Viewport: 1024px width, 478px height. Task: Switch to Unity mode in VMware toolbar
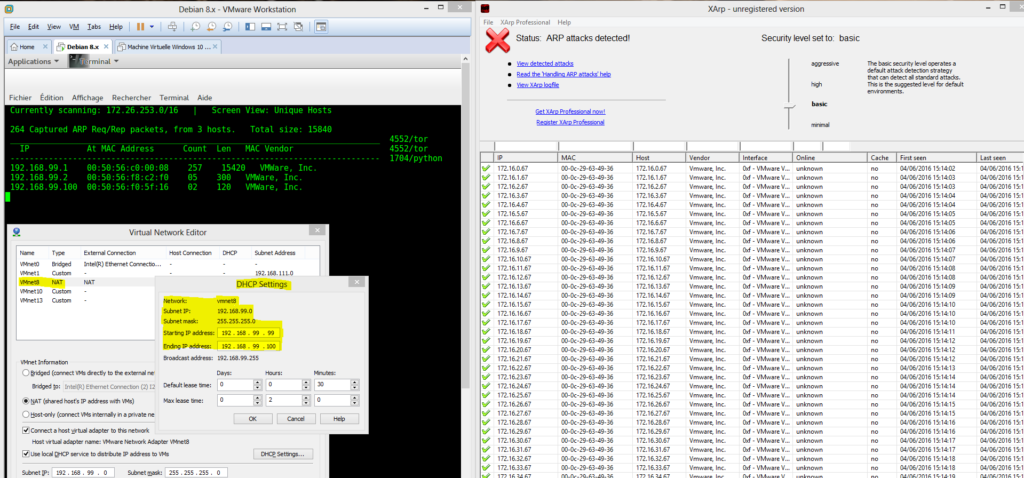(297, 27)
